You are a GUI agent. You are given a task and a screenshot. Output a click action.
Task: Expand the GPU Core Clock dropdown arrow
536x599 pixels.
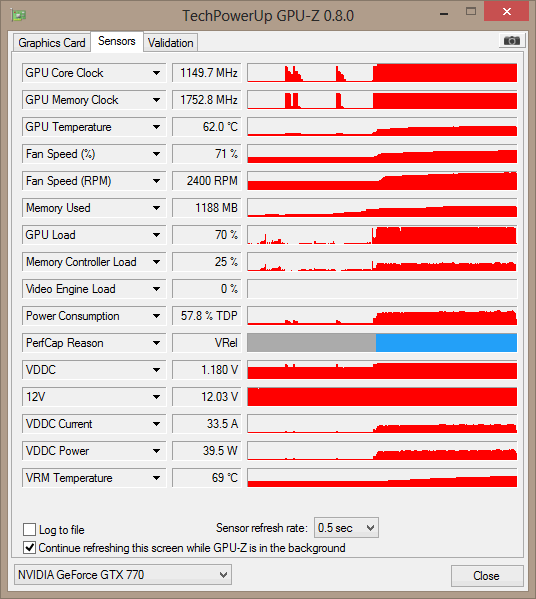pyautogui.click(x=156, y=73)
